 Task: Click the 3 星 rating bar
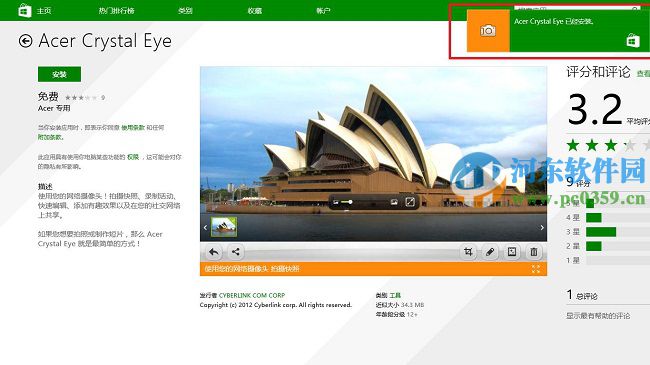click(x=618, y=232)
